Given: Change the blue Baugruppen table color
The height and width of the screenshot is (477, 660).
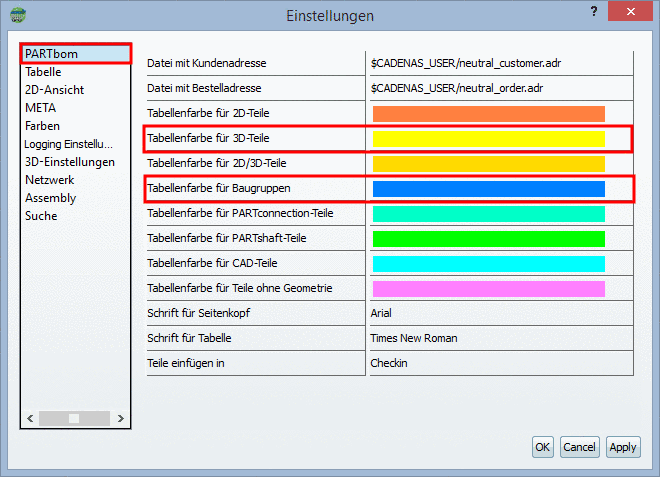Looking at the screenshot, I should pos(489,189).
